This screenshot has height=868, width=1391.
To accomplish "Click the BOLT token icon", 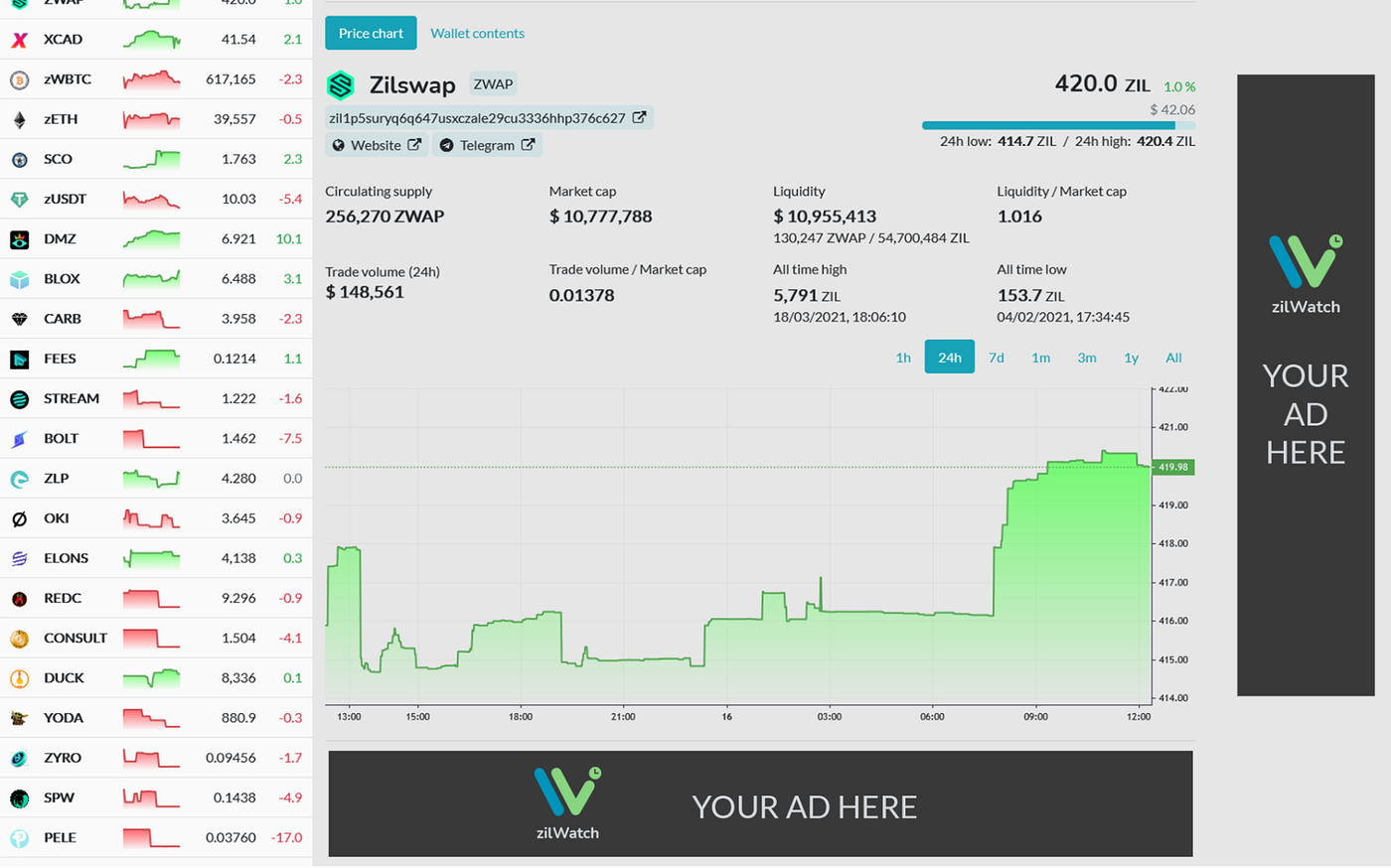I will click(19, 439).
